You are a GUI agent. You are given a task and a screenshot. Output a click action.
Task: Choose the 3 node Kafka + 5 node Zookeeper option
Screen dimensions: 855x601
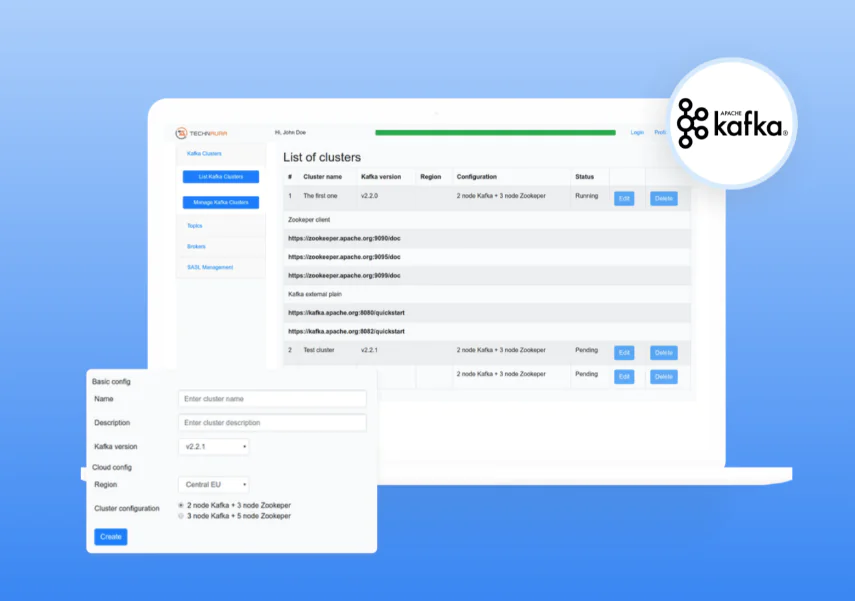point(181,516)
